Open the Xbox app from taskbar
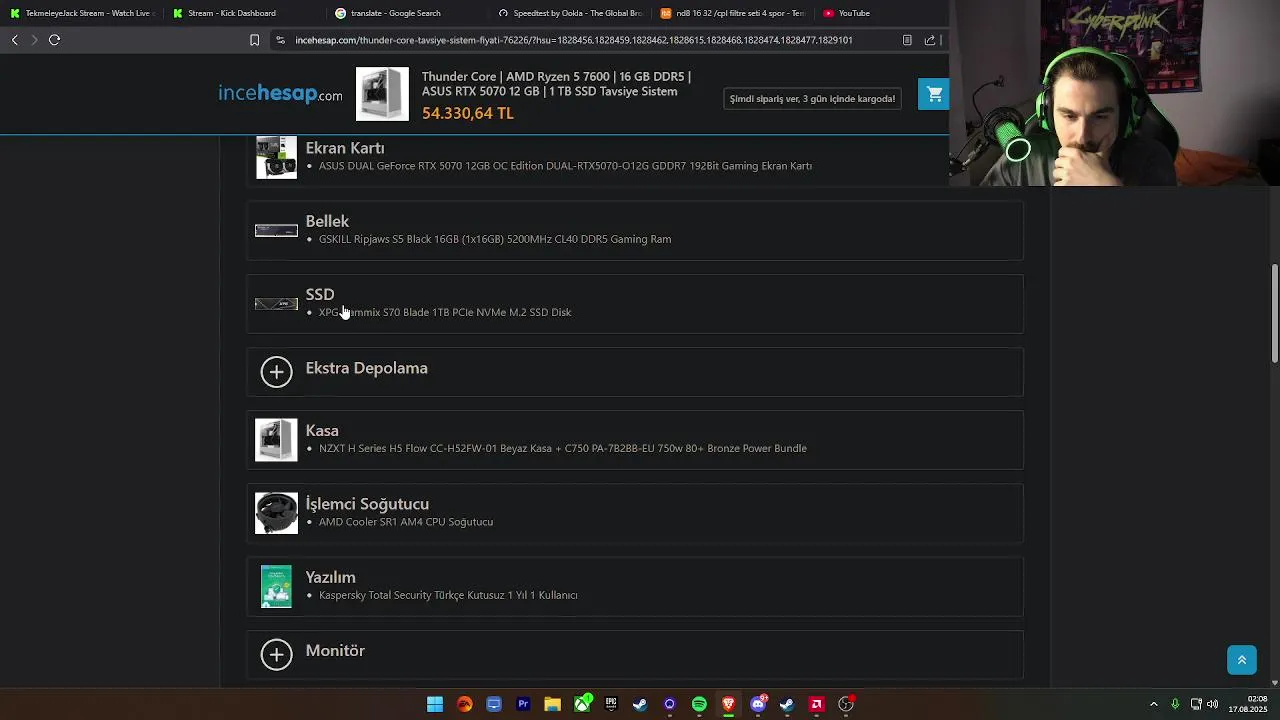 (582, 704)
